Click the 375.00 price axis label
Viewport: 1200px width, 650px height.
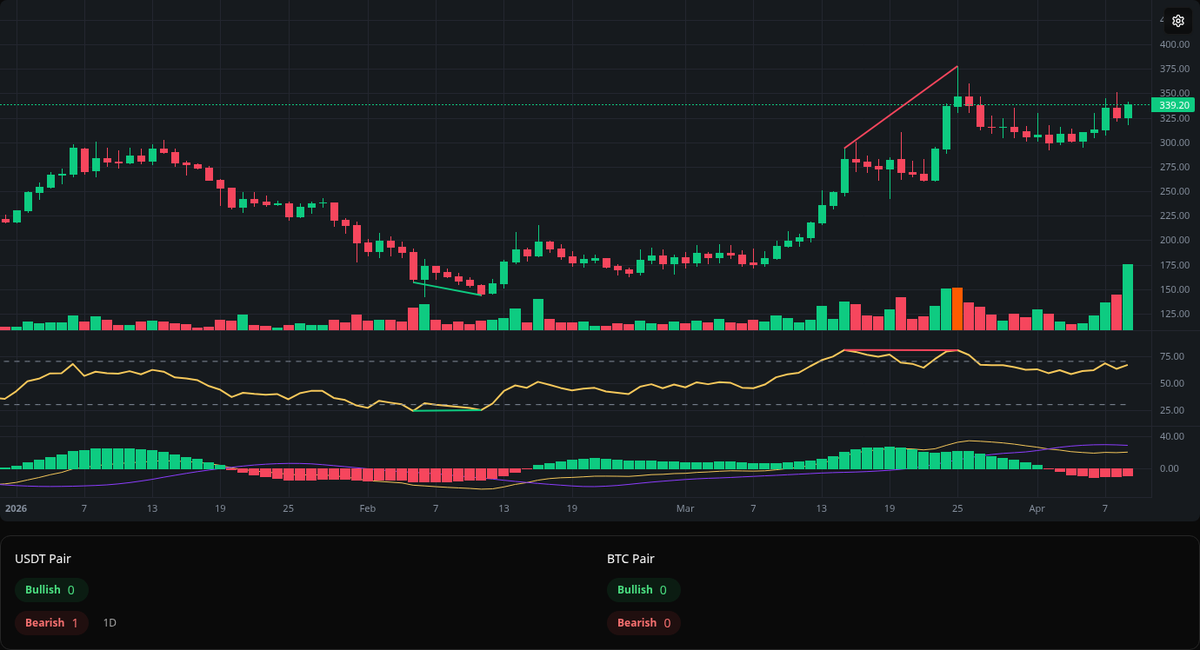[1174, 69]
